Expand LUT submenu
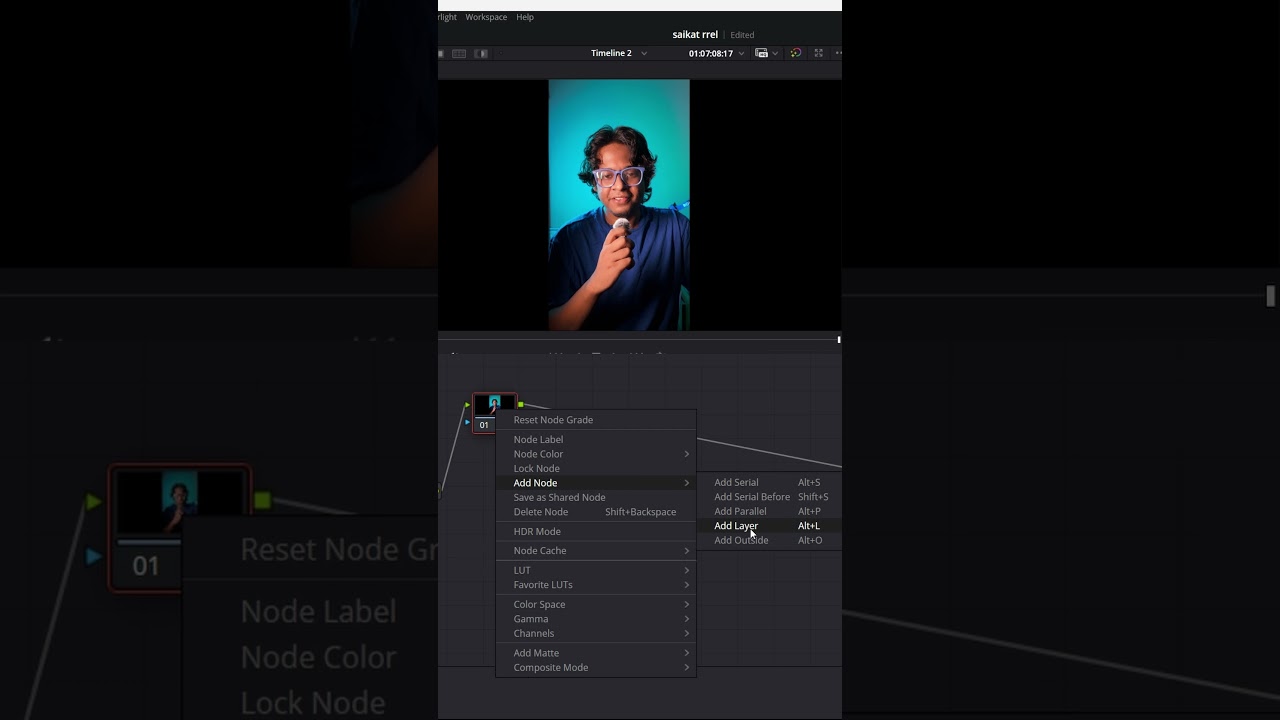The width and height of the screenshot is (1280, 720). 596,570
